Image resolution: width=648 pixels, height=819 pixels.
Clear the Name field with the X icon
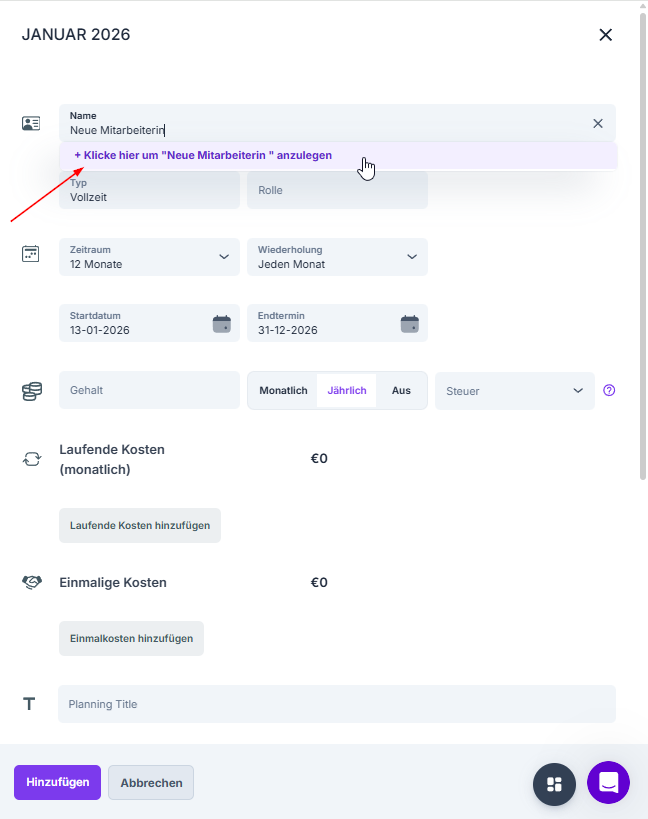(598, 123)
